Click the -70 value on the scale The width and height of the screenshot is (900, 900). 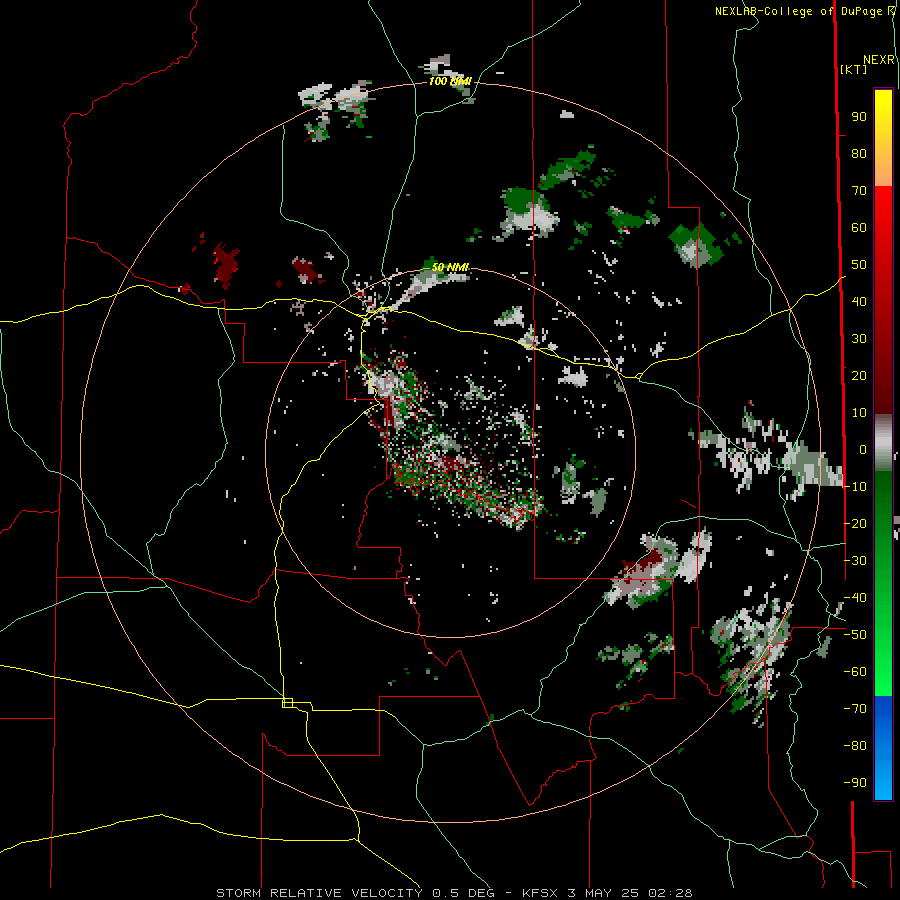[x=855, y=709]
